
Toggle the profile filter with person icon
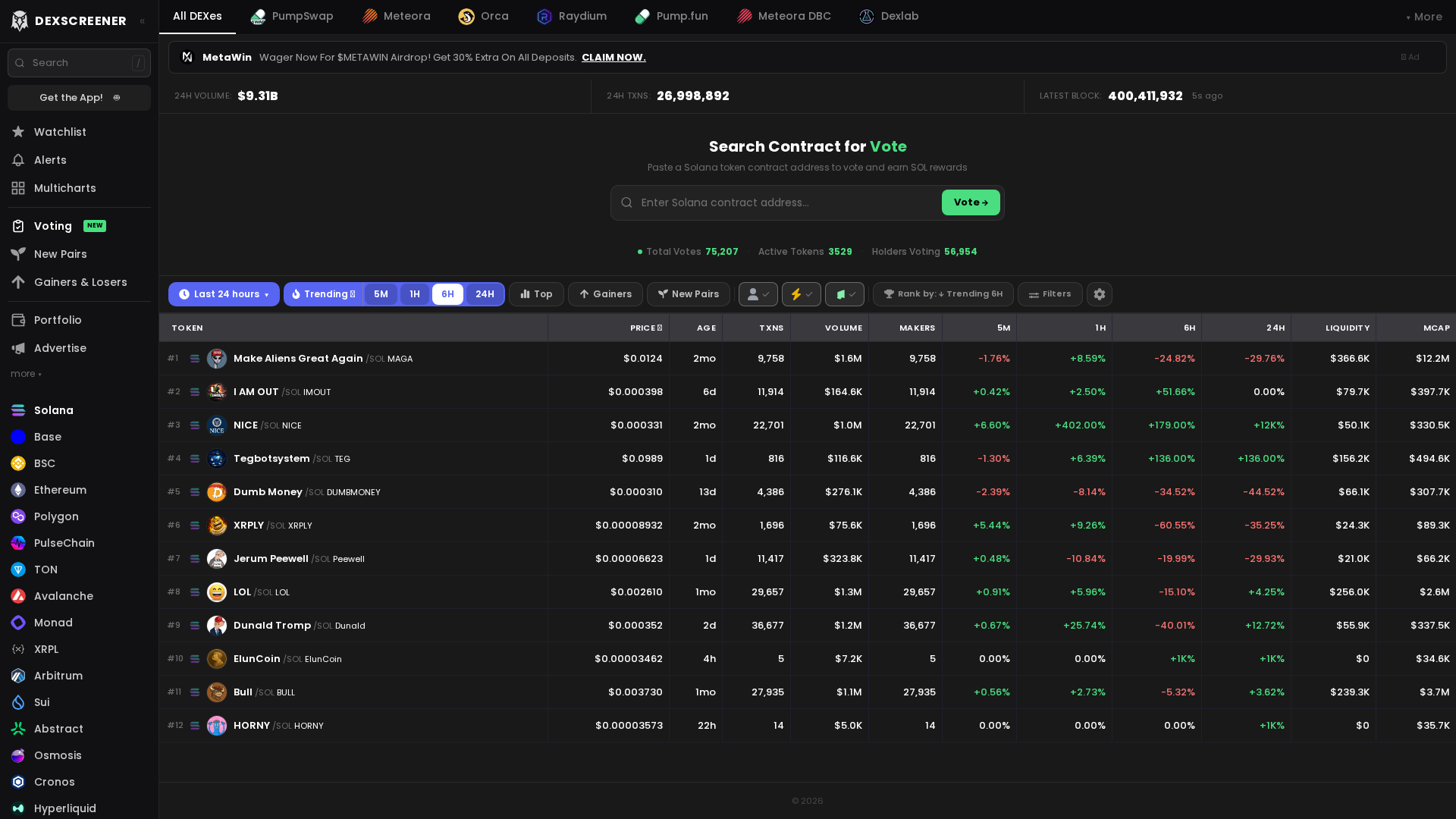coord(758,294)
